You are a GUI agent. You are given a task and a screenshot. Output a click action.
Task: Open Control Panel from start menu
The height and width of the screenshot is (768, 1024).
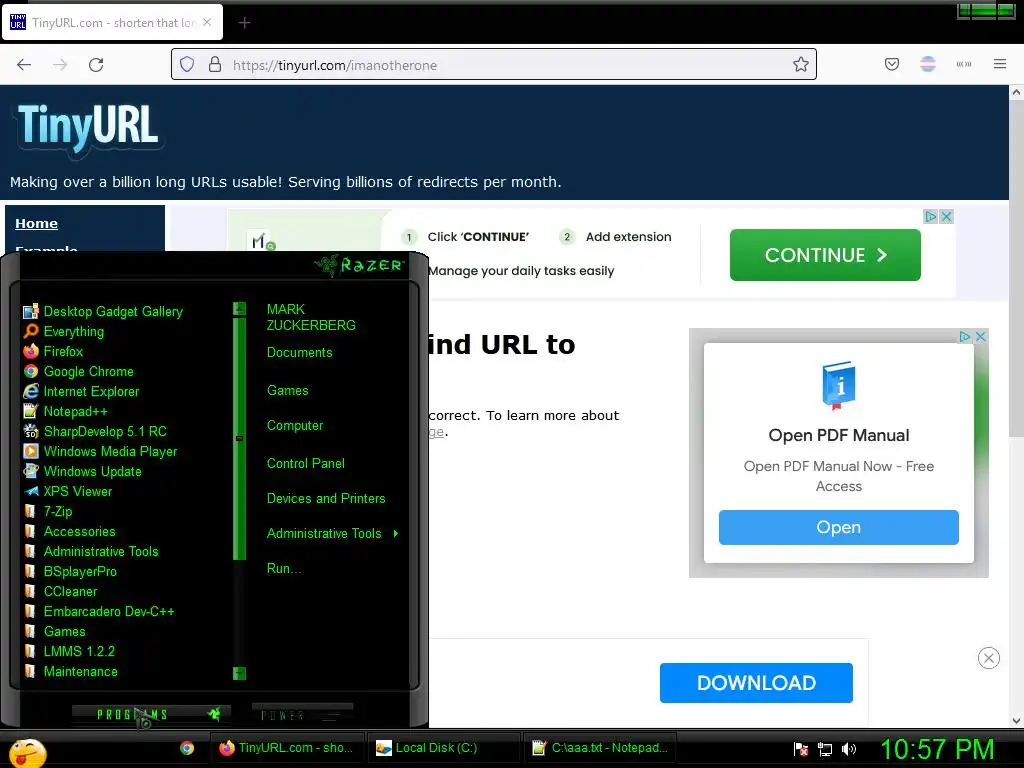pos(306,464)
